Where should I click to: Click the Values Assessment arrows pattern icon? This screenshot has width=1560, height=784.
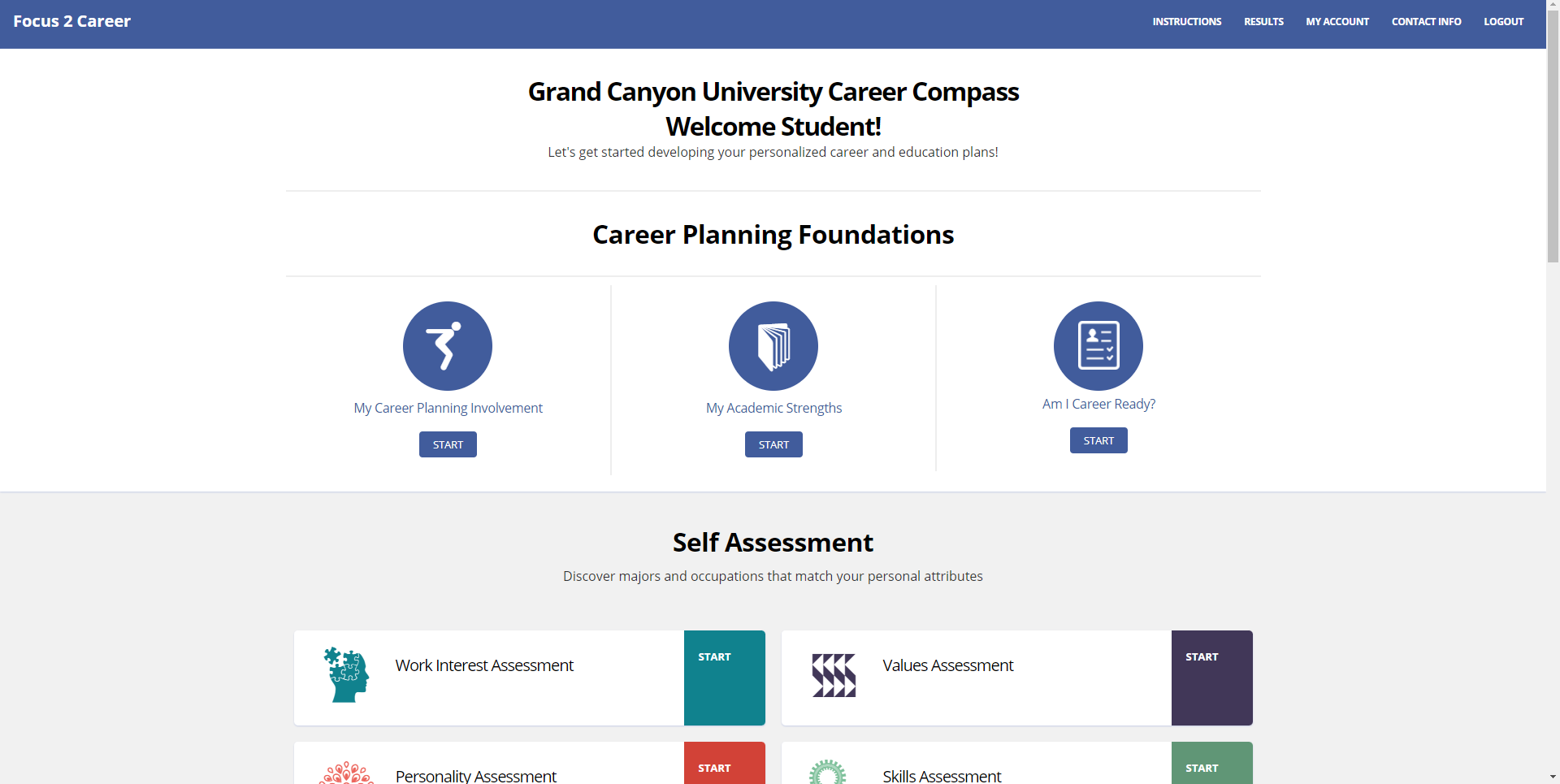(834, 675)
